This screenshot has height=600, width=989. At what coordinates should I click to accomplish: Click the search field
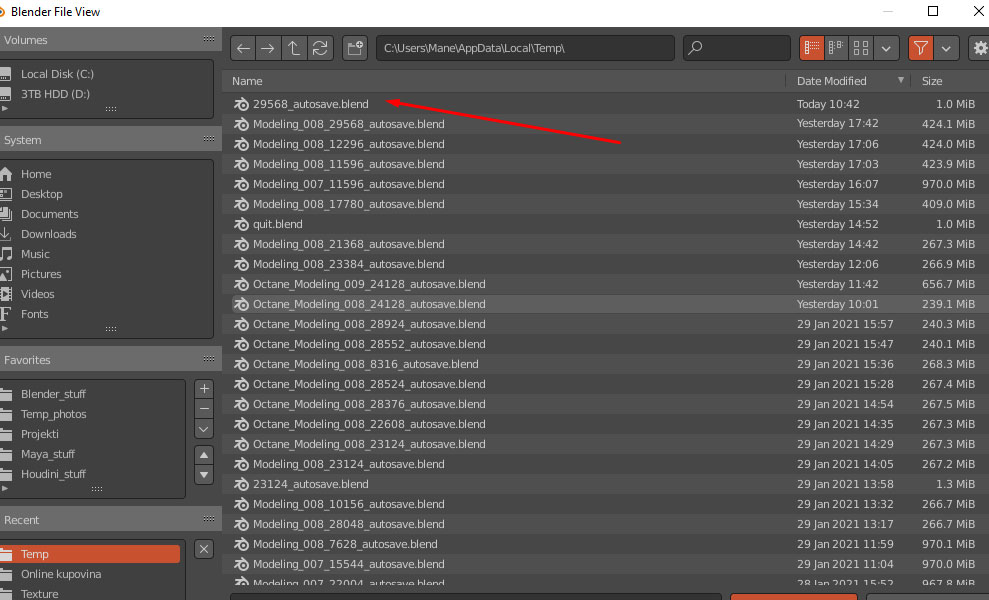(x=737, y=48)
